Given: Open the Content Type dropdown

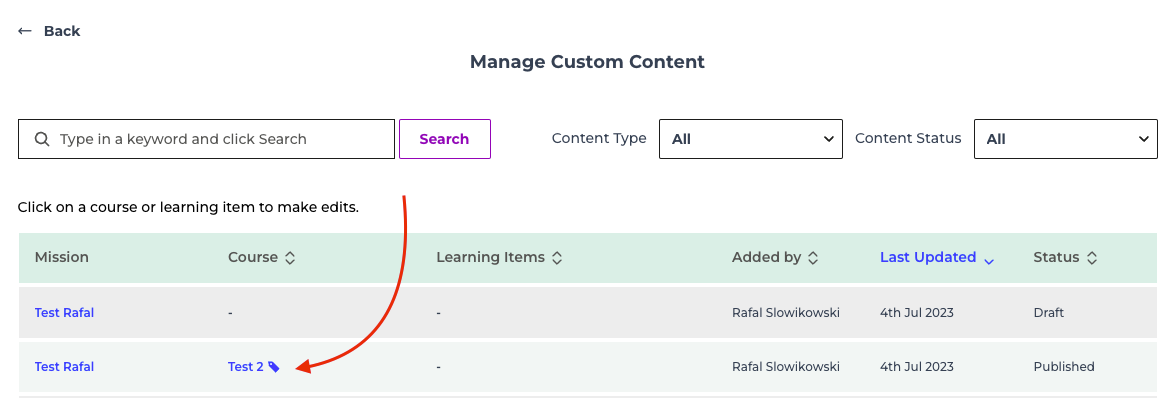Looking at the screenshot, I should pos(751,139).
